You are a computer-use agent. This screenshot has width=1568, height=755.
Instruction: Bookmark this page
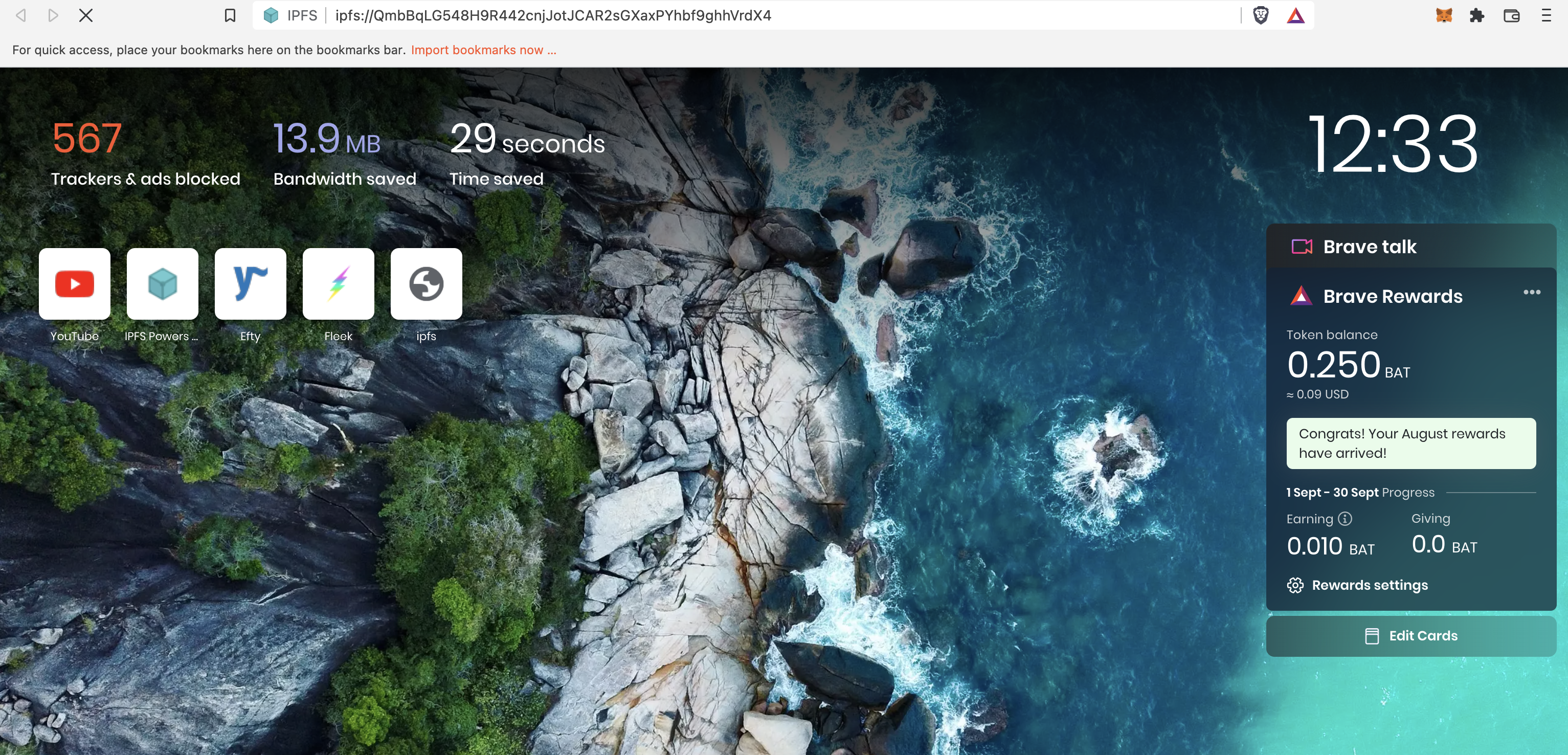230,15
